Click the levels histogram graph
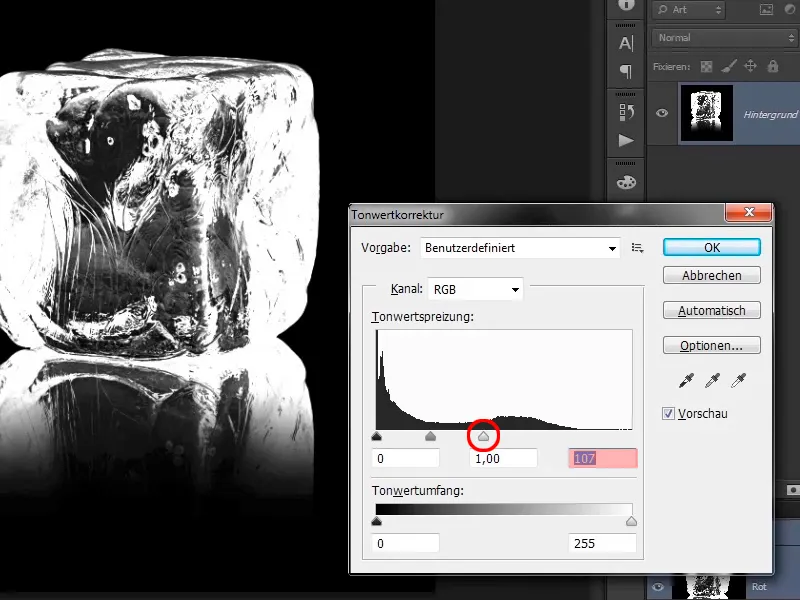Image resolution: width=800 pixels, height=600 pixels. coord(504,380)
